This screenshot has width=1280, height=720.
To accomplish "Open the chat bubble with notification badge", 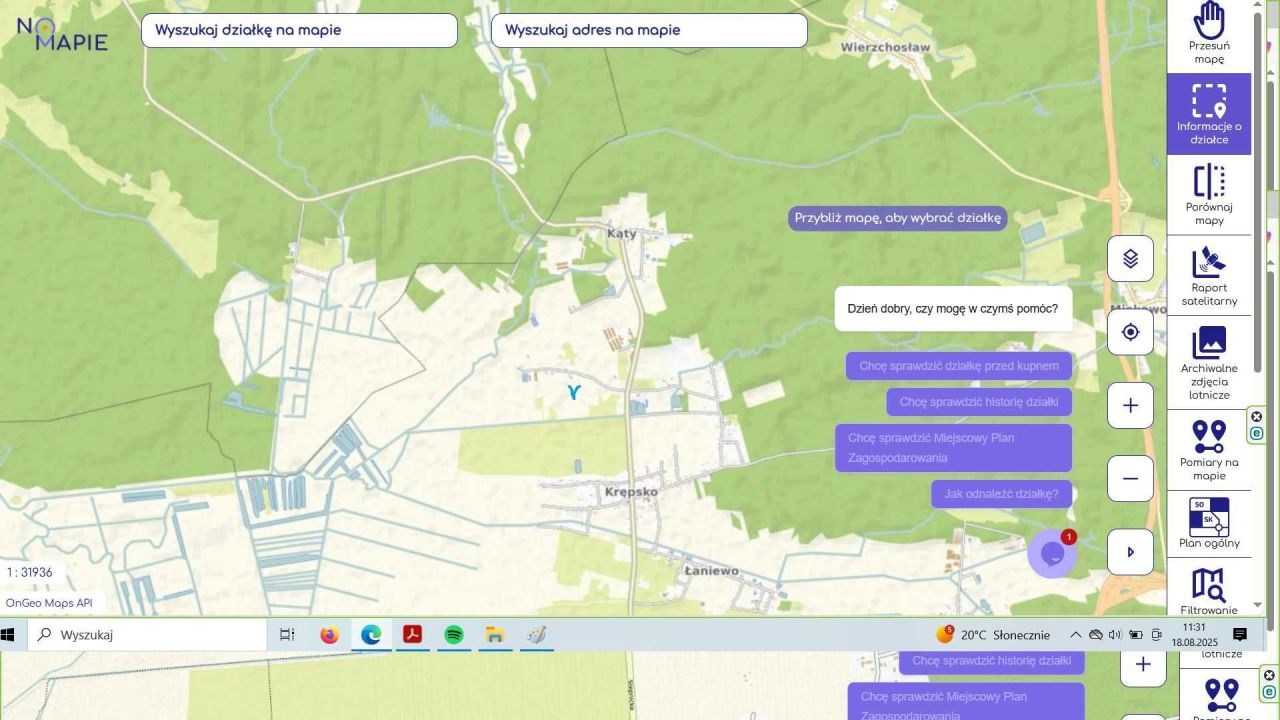I will coord(1052,553).
